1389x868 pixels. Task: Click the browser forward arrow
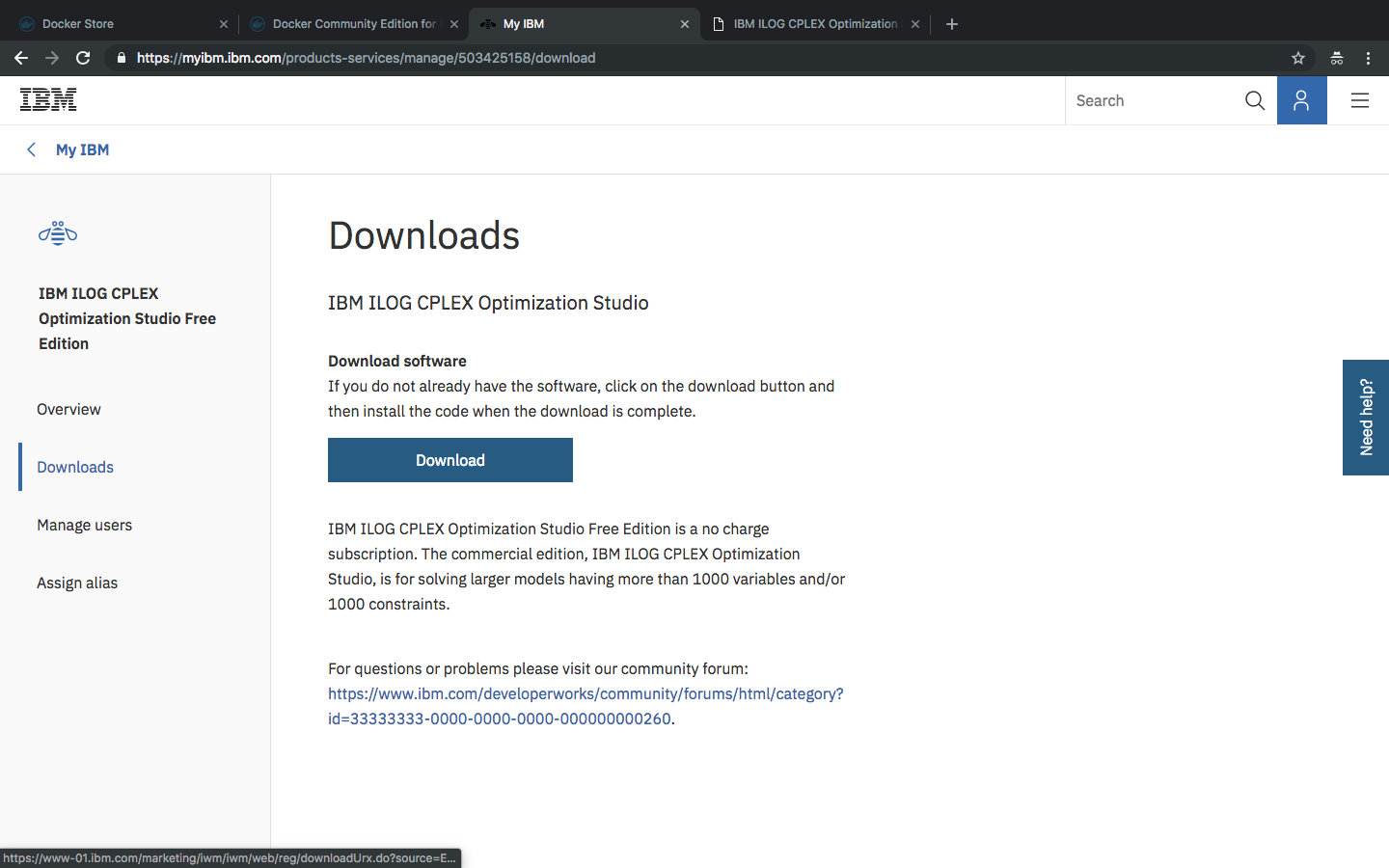point(52,58)
